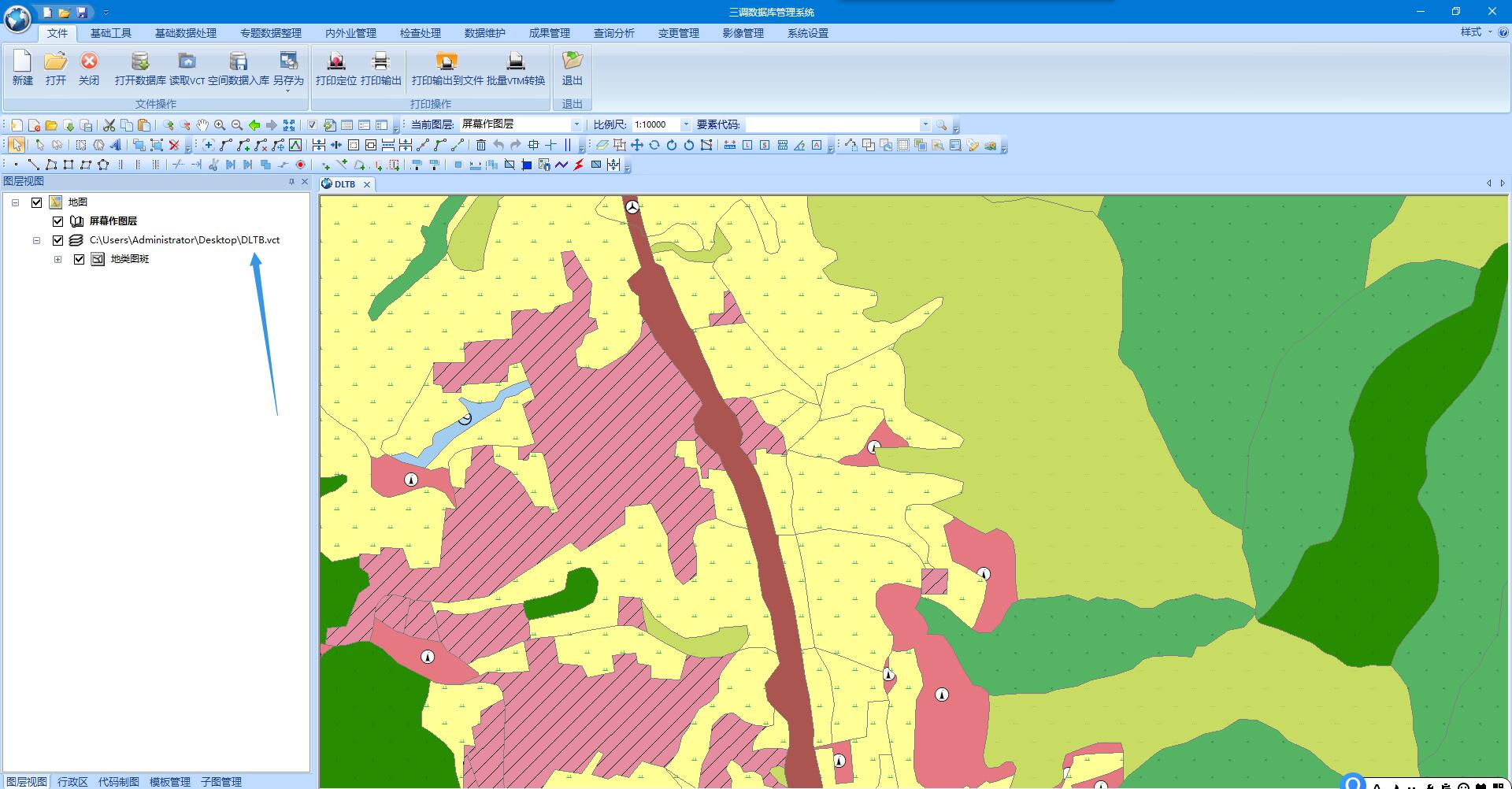Open the 样式 style dropdown
This screenshot has width=1512, height=789.
(x=1476, y=32)
